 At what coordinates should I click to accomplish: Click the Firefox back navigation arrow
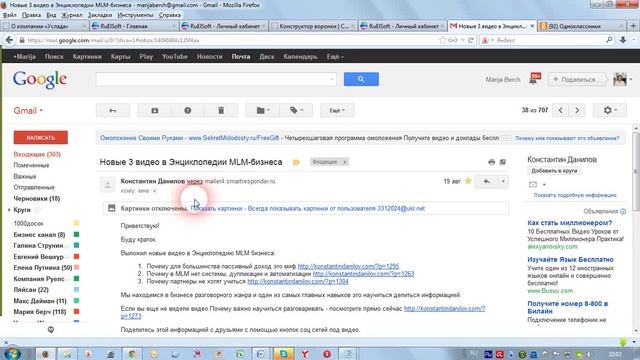(9, 40)
